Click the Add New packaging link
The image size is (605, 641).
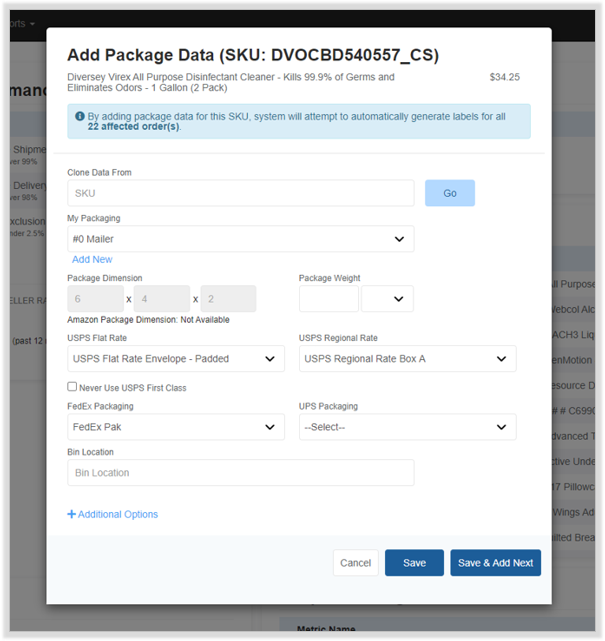[x=92, y=259]
